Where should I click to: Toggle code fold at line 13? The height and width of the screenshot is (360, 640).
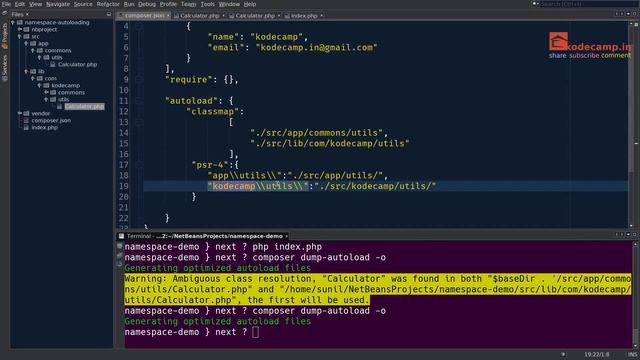pyautogui.click(x=139, y=122)
